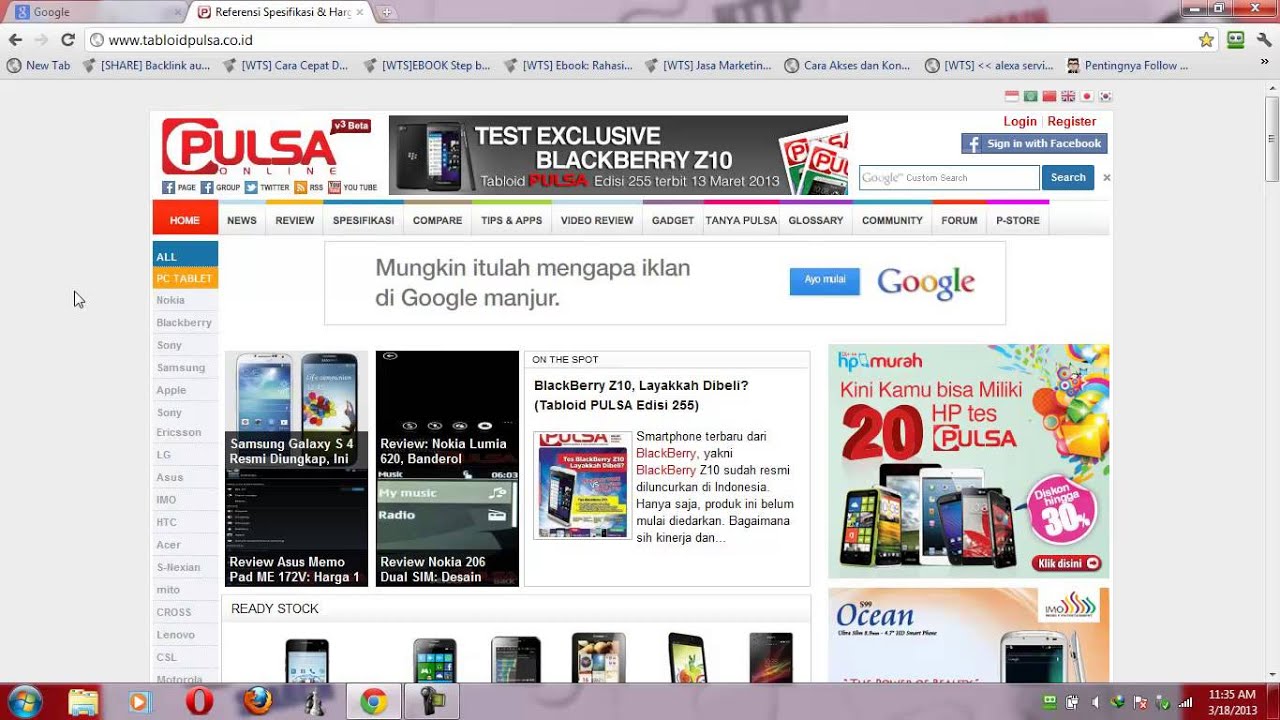
Task: Select Samsung in the brand list
Action: 181,368
